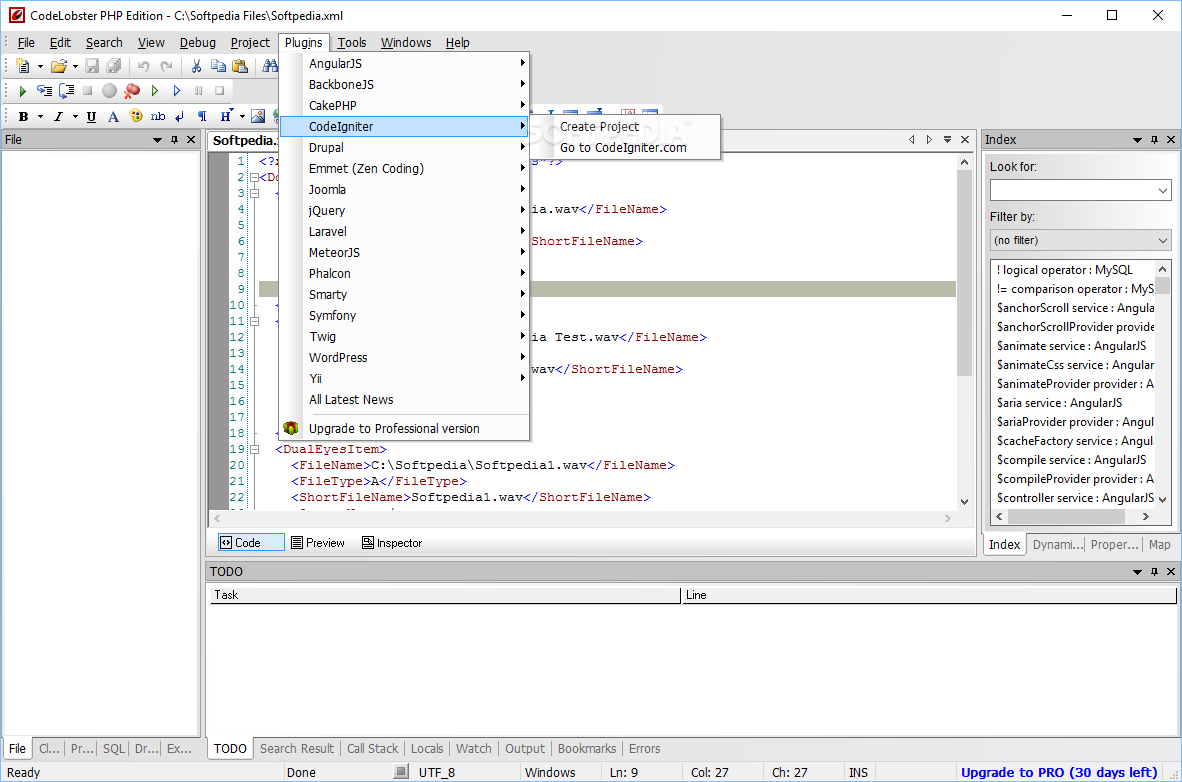Open the Italic dropdown arrow
The height and width of the screenshot is (782, 1182).
(x=75, y=117)
